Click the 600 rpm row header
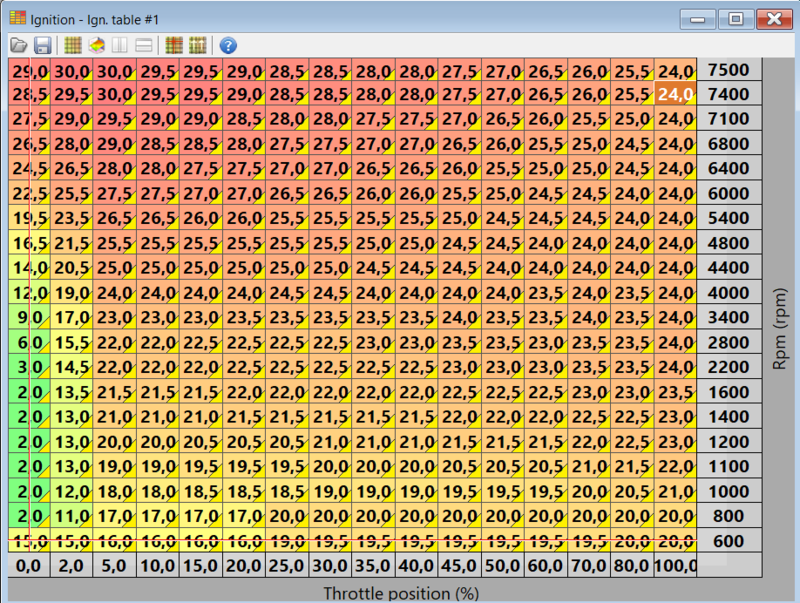 coord(729,540)
